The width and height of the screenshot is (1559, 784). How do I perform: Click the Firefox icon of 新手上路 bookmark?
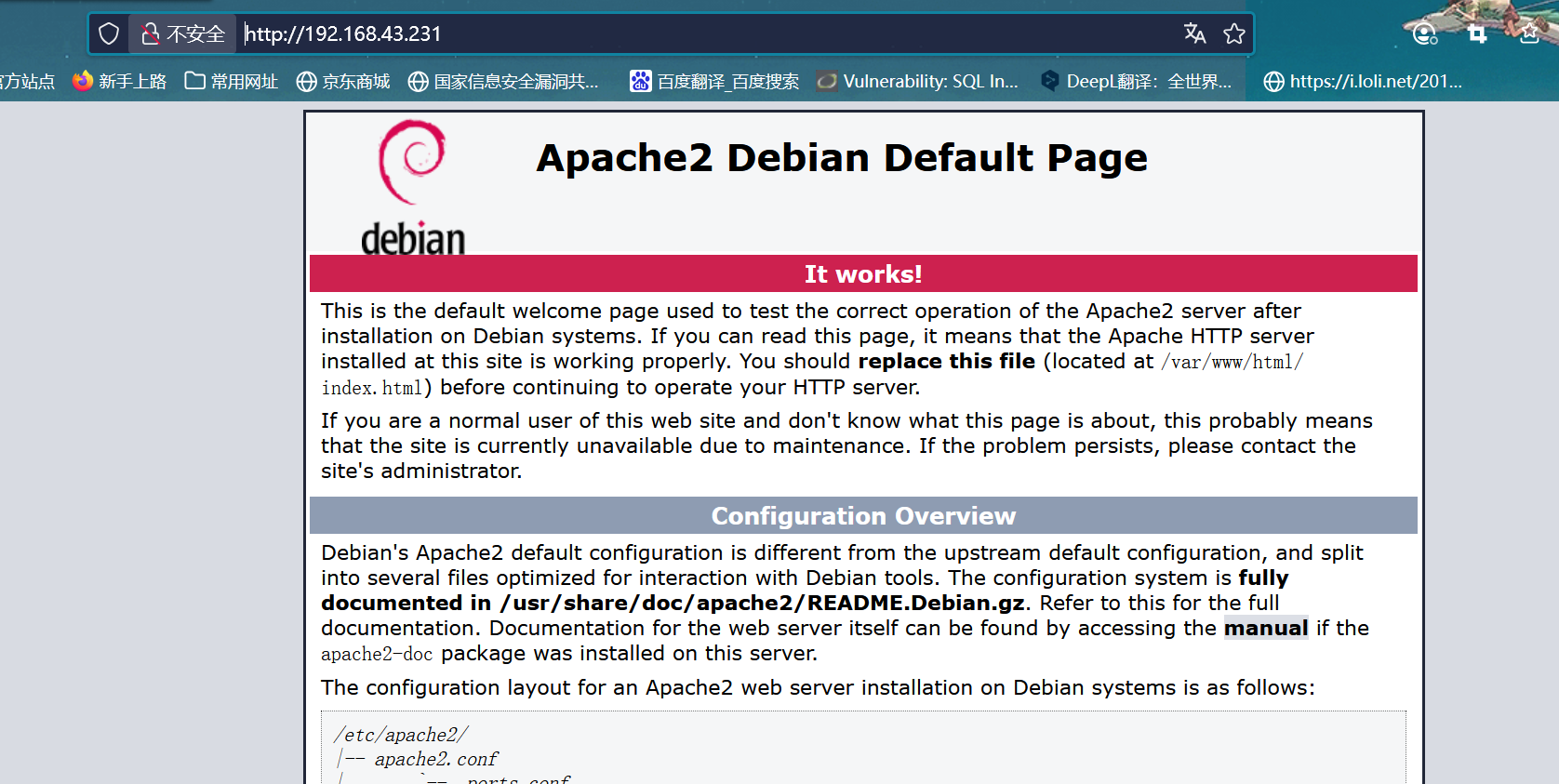pos(83,81)
